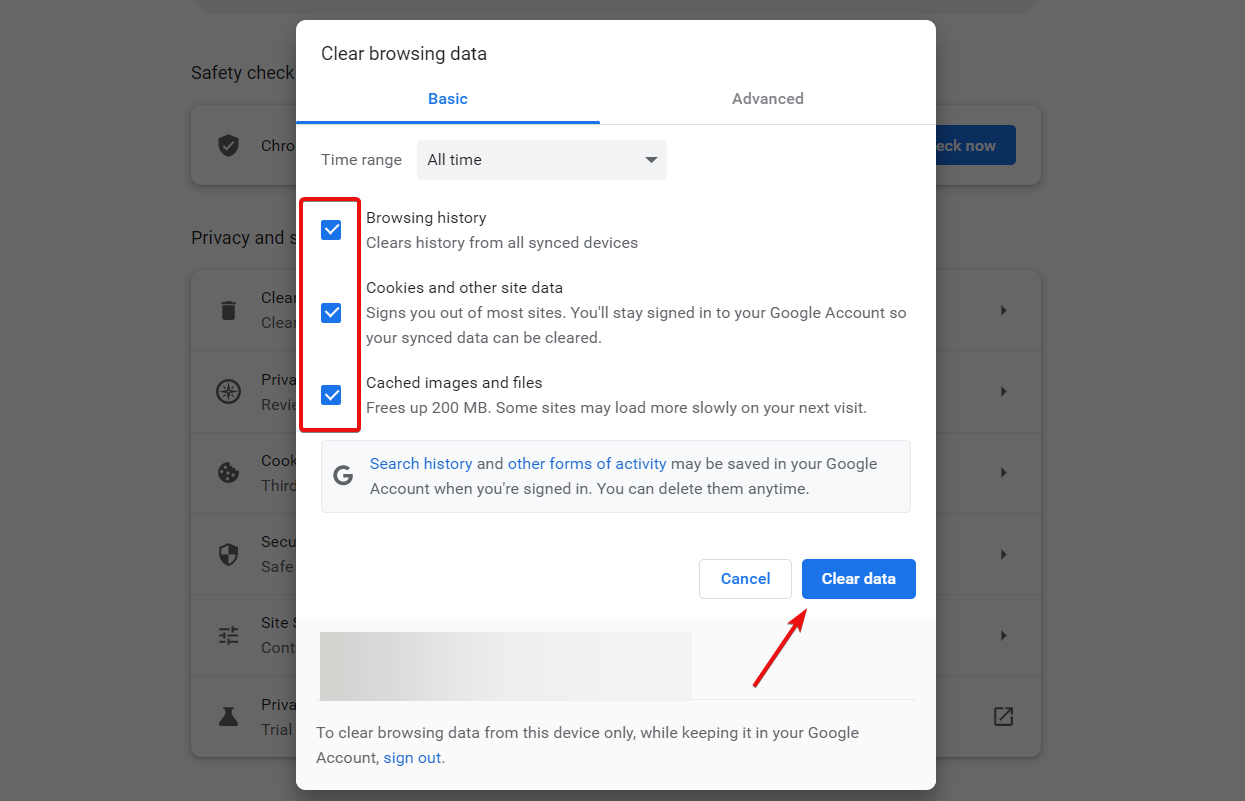This screenshot has height=801, width=1245.
Task: Uncheck the Browsing history checkbox
Action: tap(330, 229)
